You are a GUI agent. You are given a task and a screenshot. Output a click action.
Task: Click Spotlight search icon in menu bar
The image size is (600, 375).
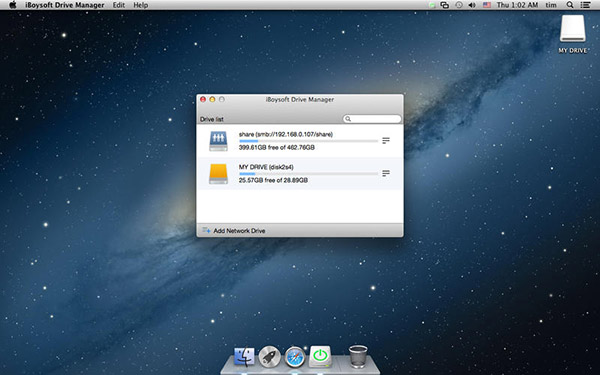pyautogui.click(x=570, y=5)
